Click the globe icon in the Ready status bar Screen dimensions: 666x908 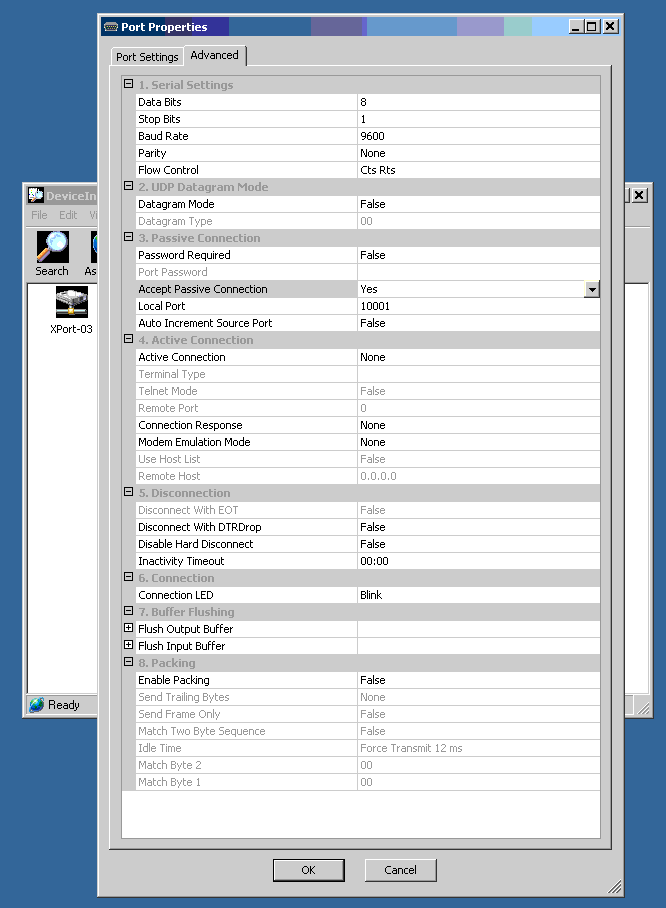click(x=36, y=704)
